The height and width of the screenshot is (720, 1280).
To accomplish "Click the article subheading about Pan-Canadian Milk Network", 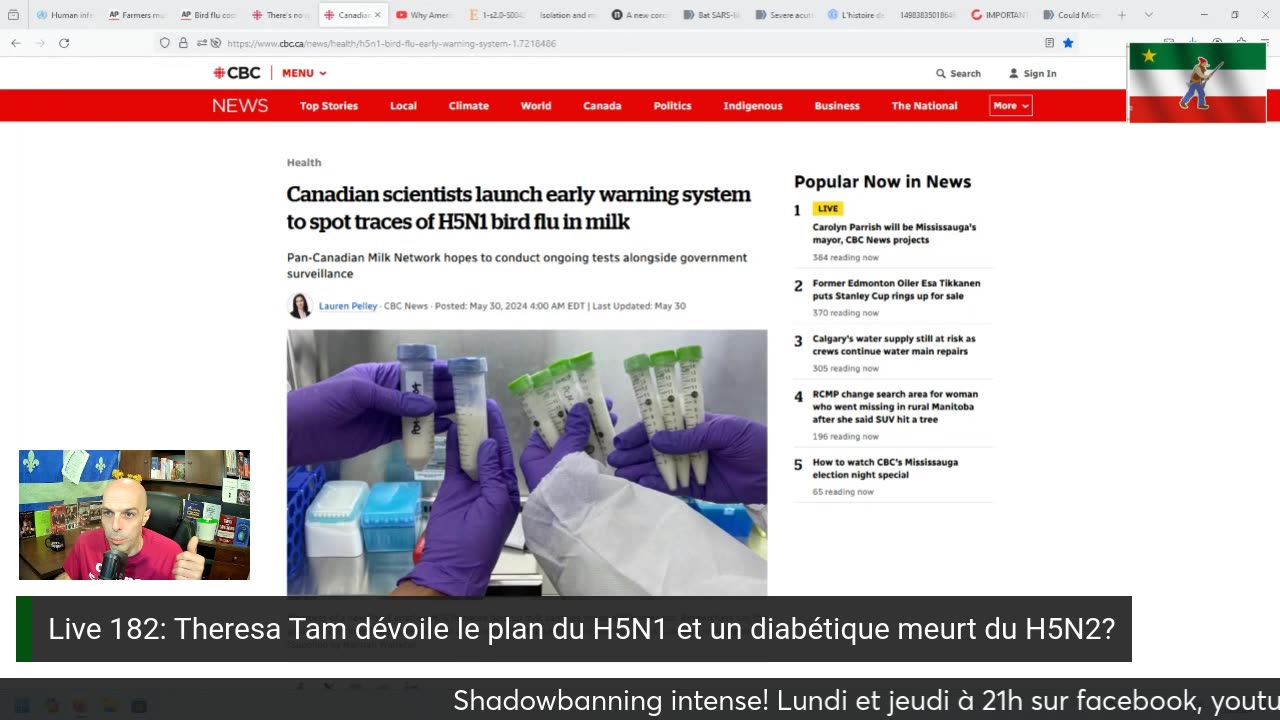I will 517,265.
